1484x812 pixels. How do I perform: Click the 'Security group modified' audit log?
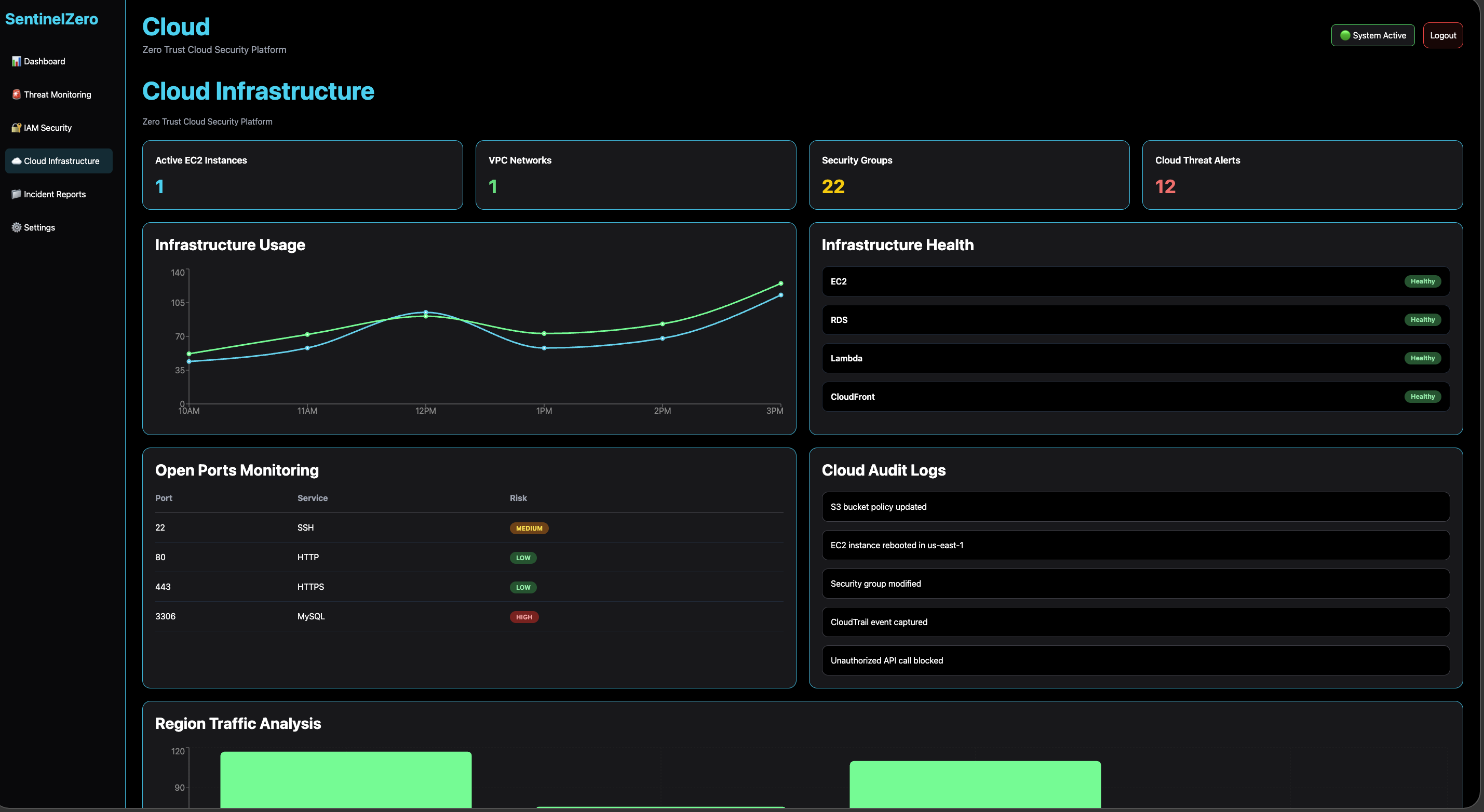click(1136, 584)
